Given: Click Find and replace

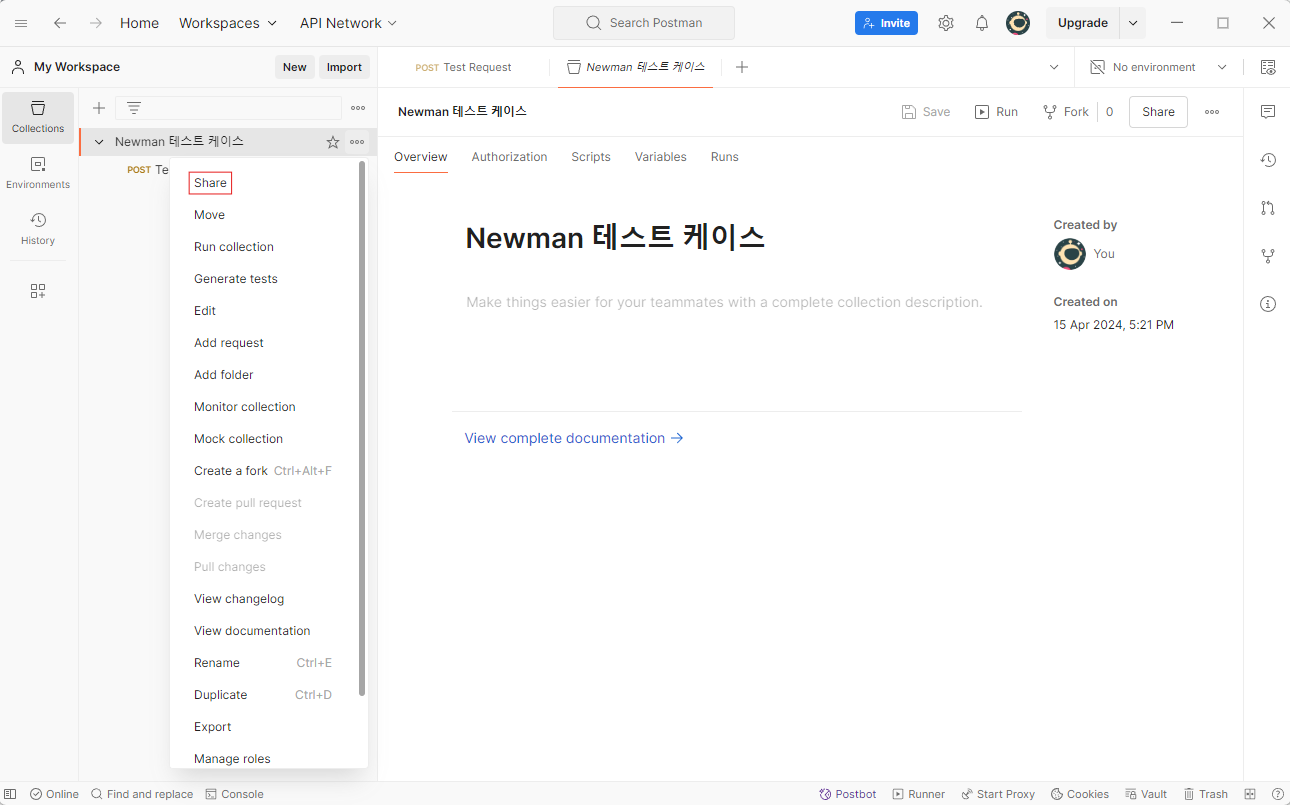Looking at the screenshot, I should click(x=142, y=794).
